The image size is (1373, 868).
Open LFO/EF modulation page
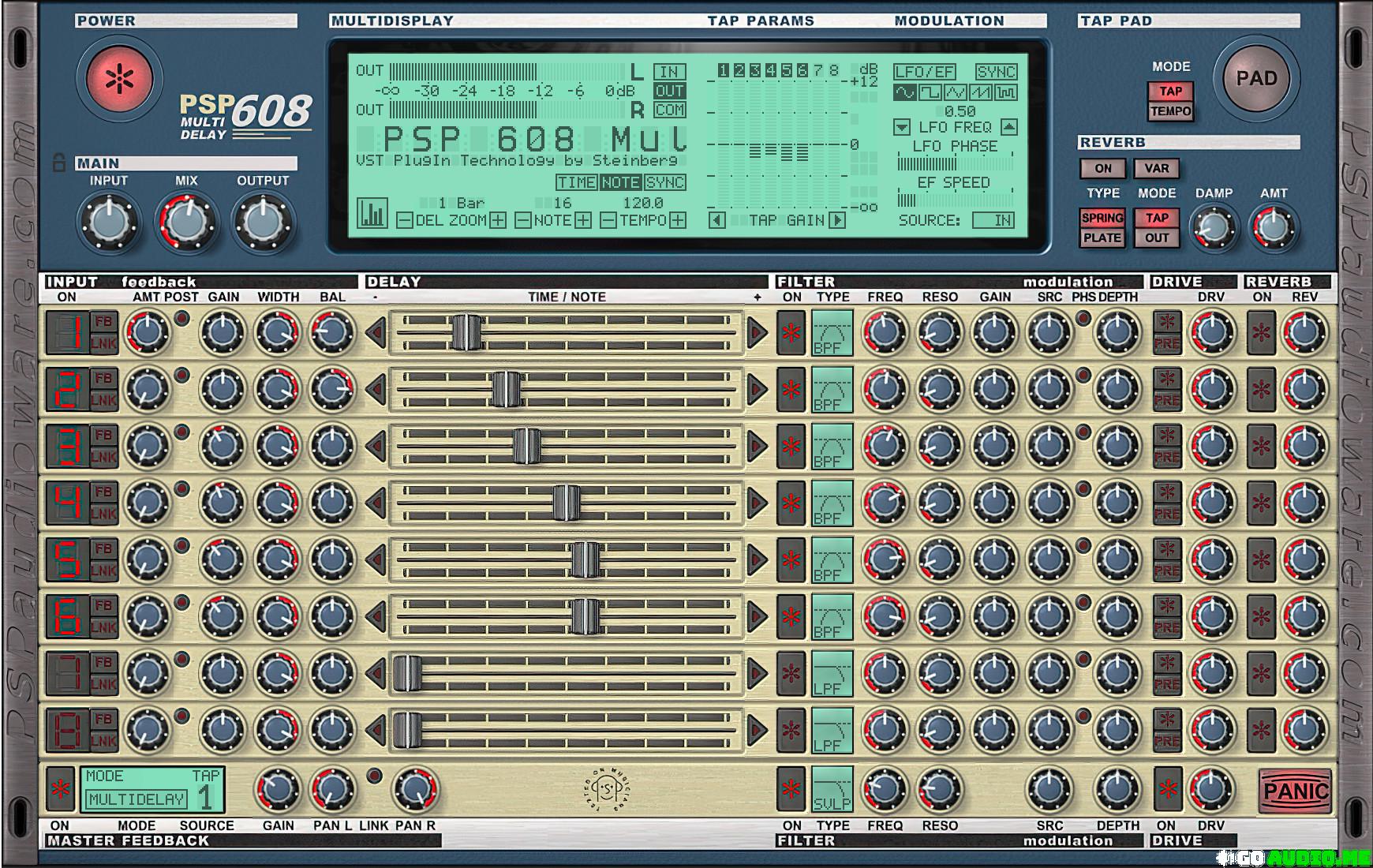[924, 72]
